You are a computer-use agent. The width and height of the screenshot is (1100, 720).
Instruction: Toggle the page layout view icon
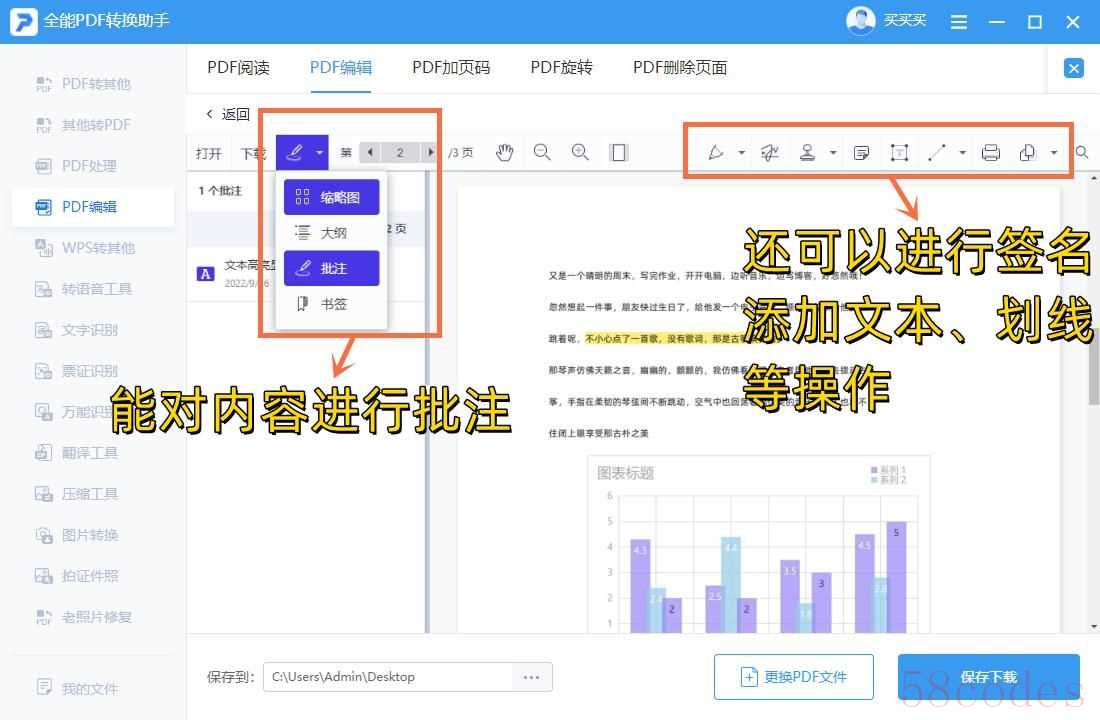(619, 152)
